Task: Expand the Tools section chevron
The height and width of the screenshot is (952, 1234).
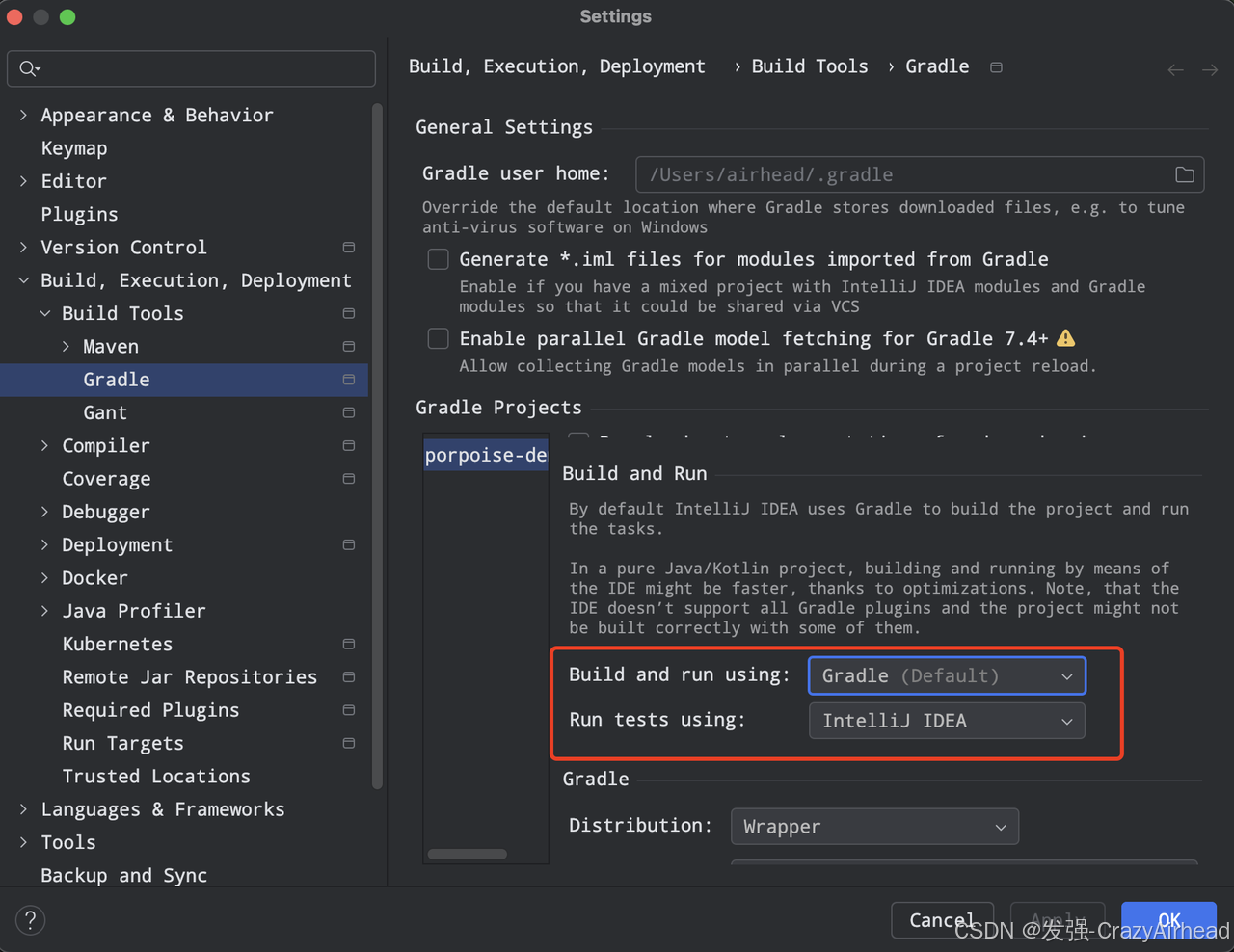Action: 23,842
